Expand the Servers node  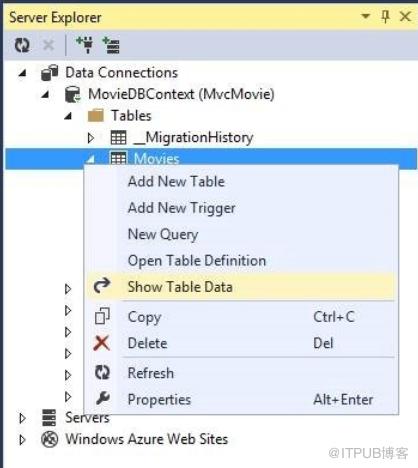tap(22, 418)
